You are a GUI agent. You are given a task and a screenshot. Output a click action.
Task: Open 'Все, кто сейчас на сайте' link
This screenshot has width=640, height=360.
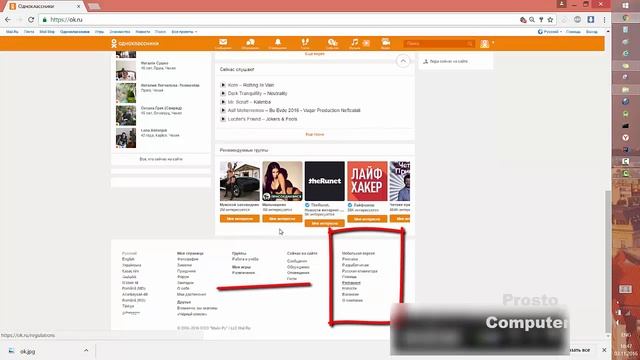tap(161, 159)
